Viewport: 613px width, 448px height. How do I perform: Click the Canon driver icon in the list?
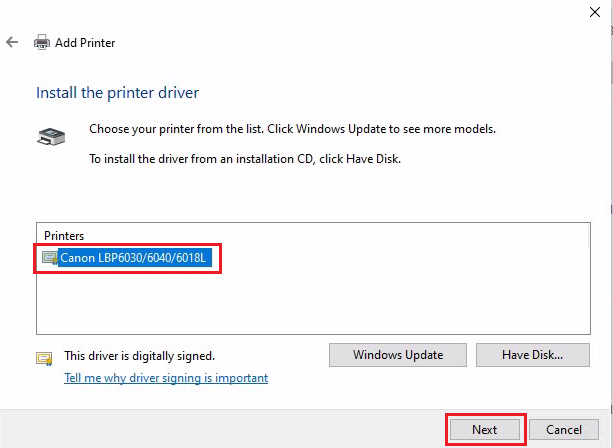click(x=50, y=258)
